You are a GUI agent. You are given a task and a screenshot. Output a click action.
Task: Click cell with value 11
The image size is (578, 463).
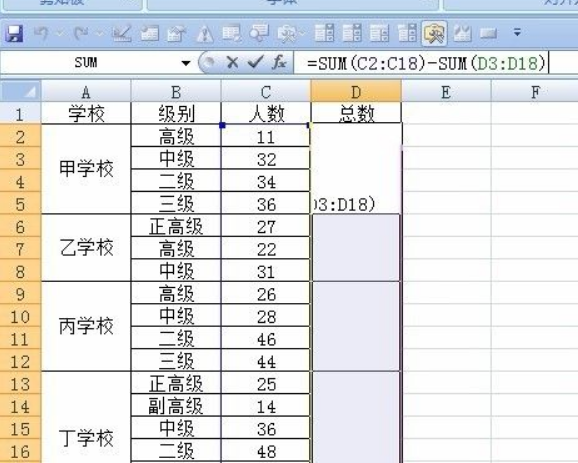click(266, 136)
